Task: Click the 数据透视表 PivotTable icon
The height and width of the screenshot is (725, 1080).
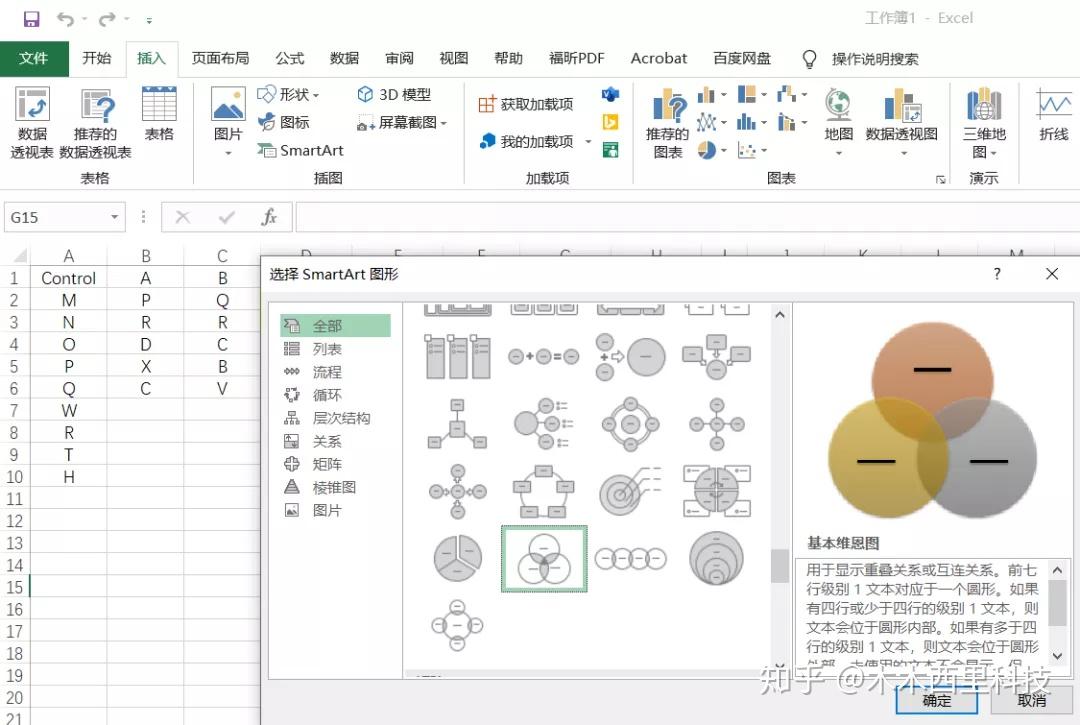Action: click(x=31, y=120)
